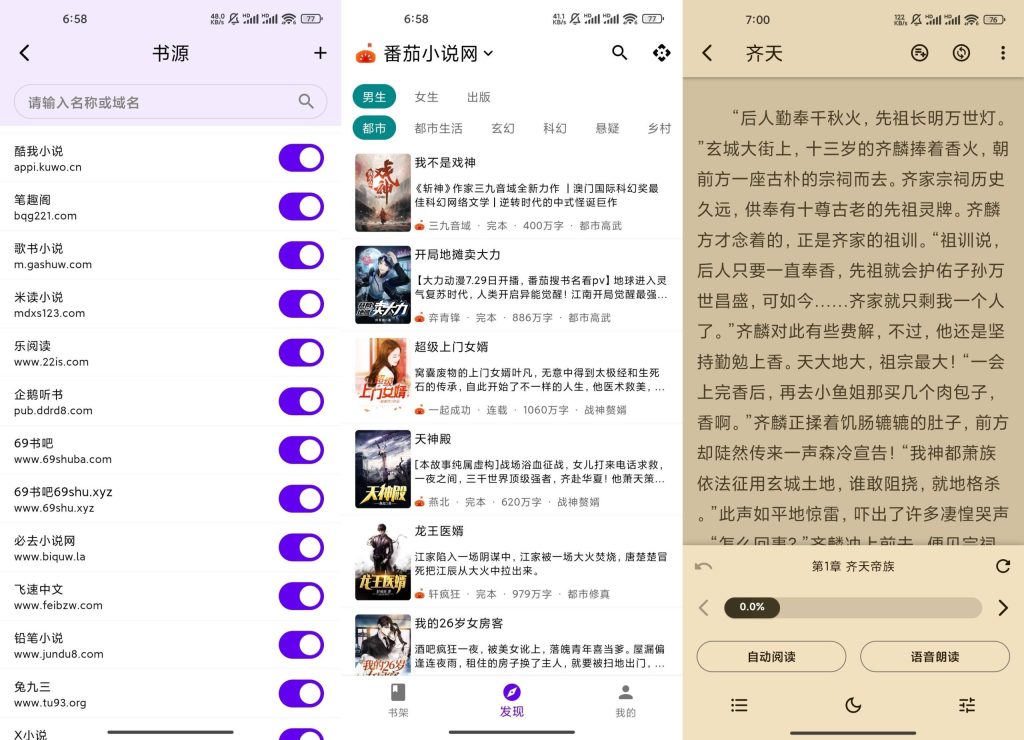Image resolution: width=1024 pixels, height=740 pixels.
Task: Toggle the 69书吧69shu.xyz source switch
Action: tap(301, 498)
